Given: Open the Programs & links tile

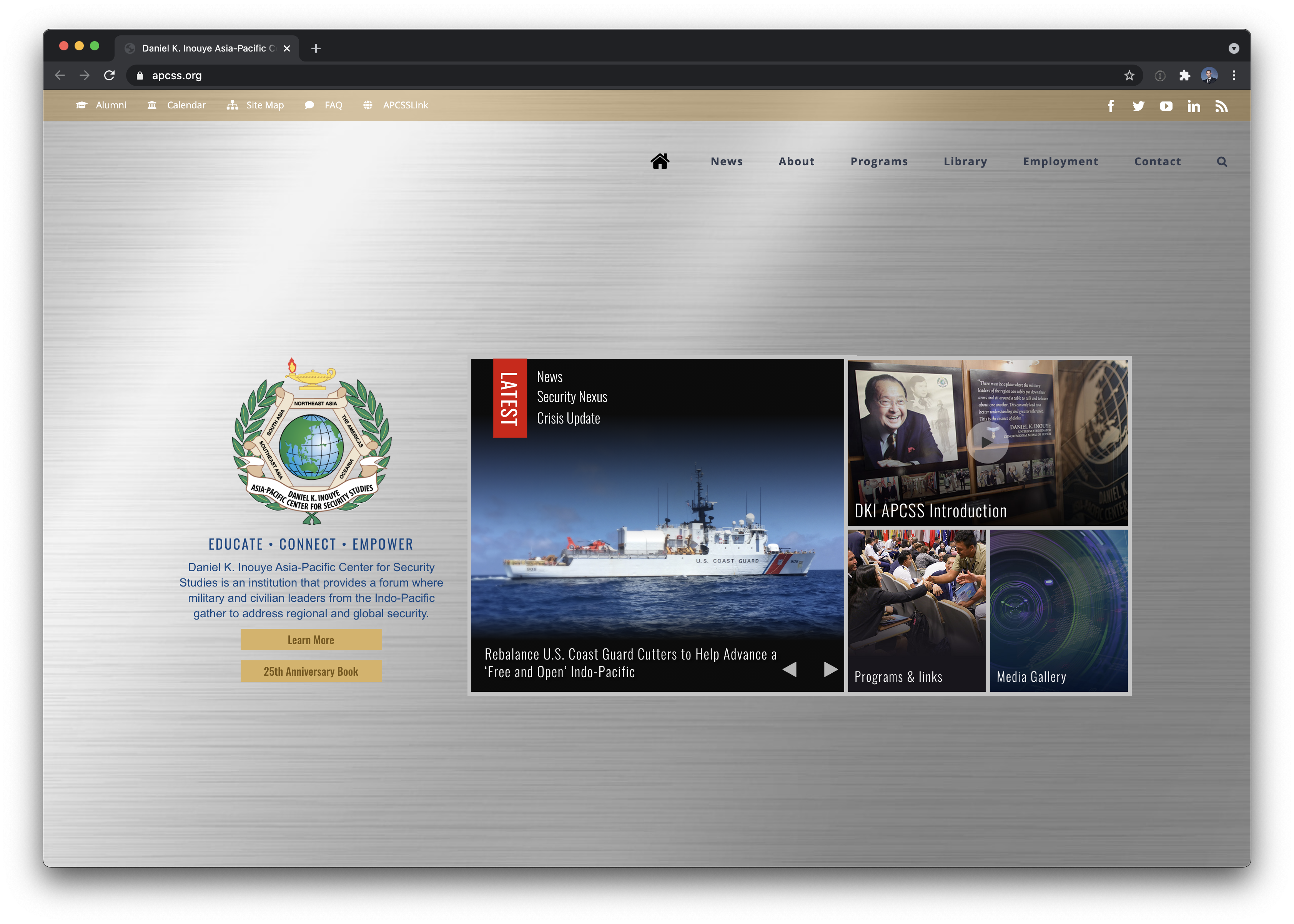Looking at the screenshot, I should 916,610.
